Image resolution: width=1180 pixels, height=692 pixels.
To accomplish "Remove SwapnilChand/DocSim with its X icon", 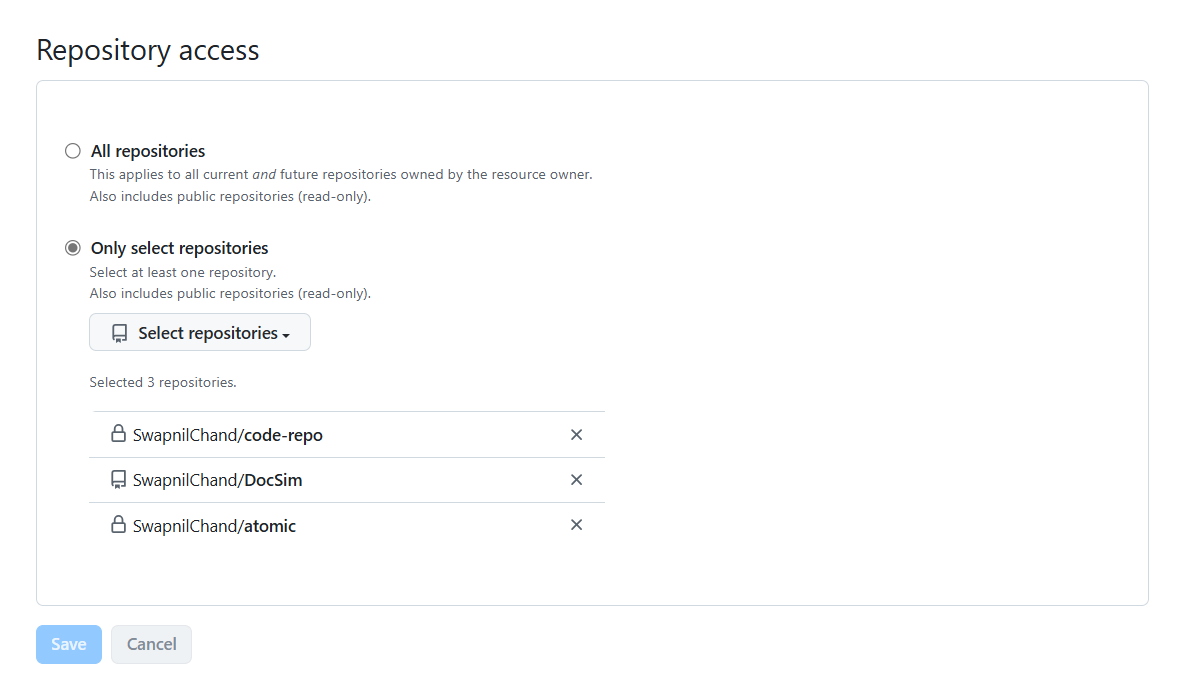I will click(x=577, y=479).
